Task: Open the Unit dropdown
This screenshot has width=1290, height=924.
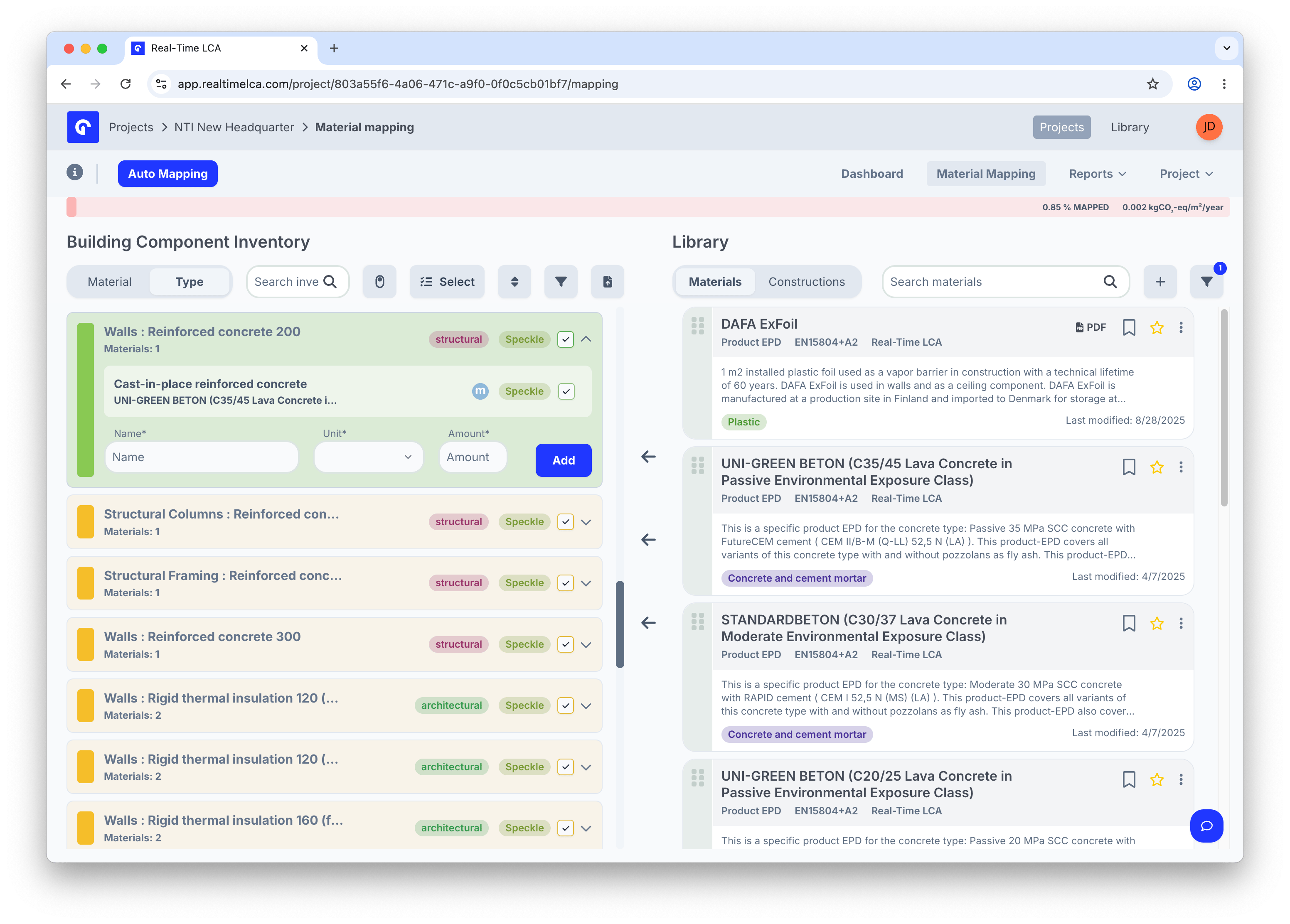Action: (369, 457)
